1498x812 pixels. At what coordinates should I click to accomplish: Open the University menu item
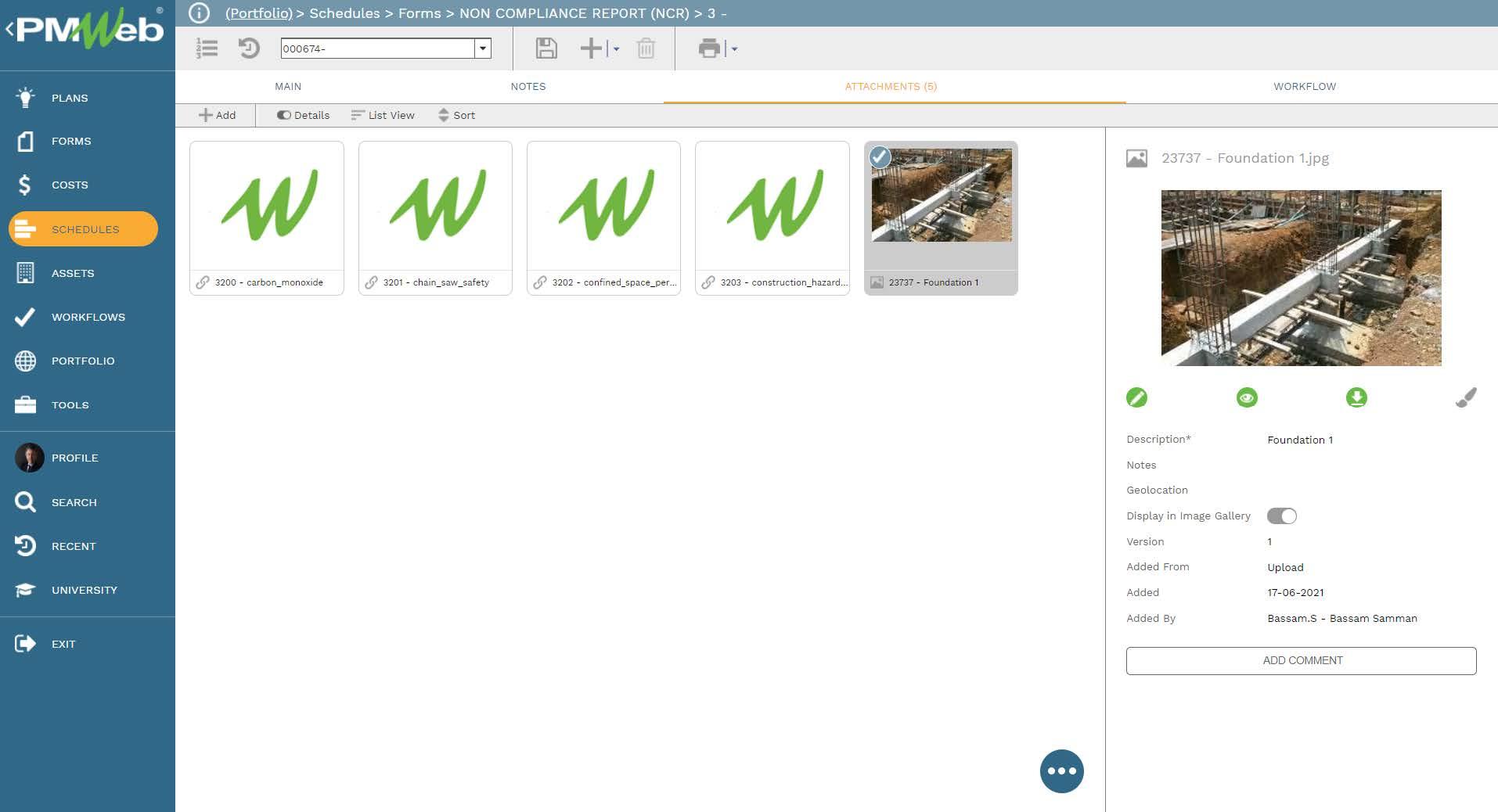(85, 590)
